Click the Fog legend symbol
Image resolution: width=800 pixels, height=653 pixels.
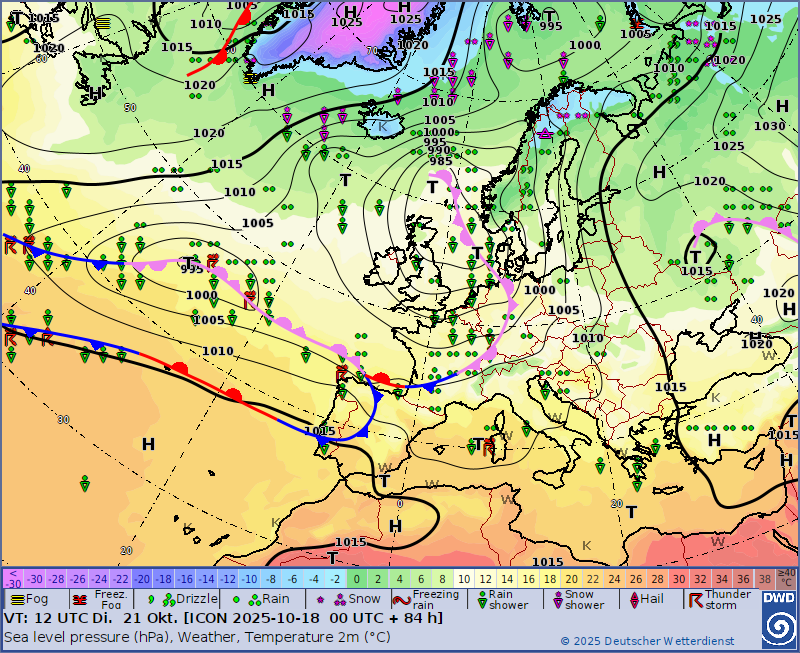[x=17, y=600]
